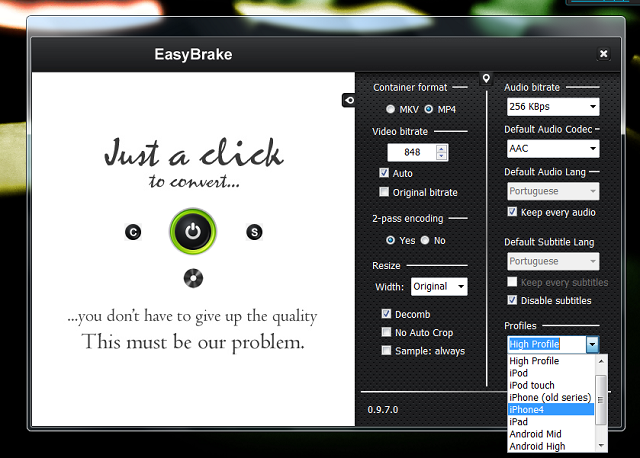Decrease video bitrate with down arrow
Image resolution: width=640 pixels, height=458 pixels.
[441, 156]
